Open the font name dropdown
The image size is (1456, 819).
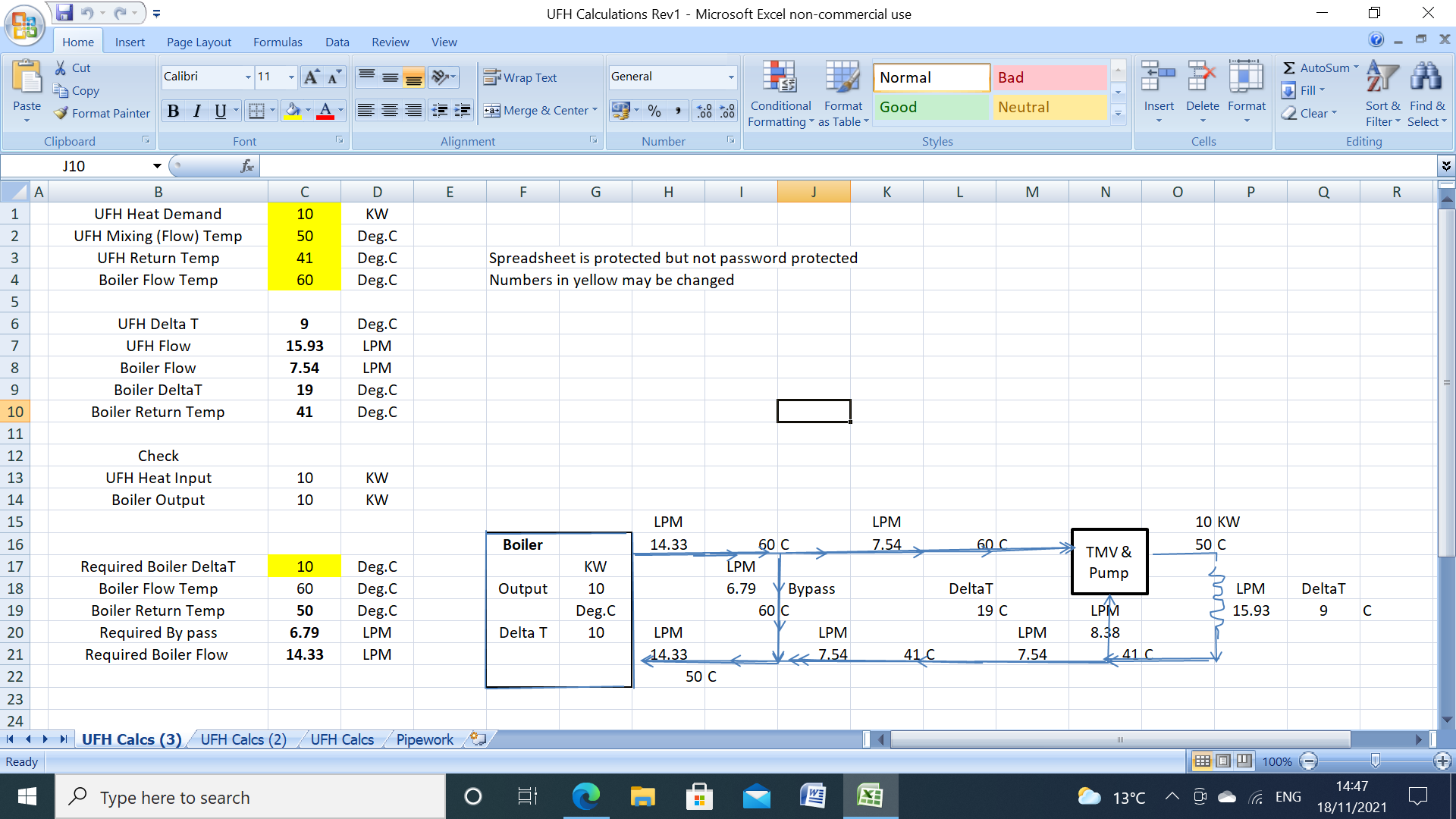click(x=247, y=77)
